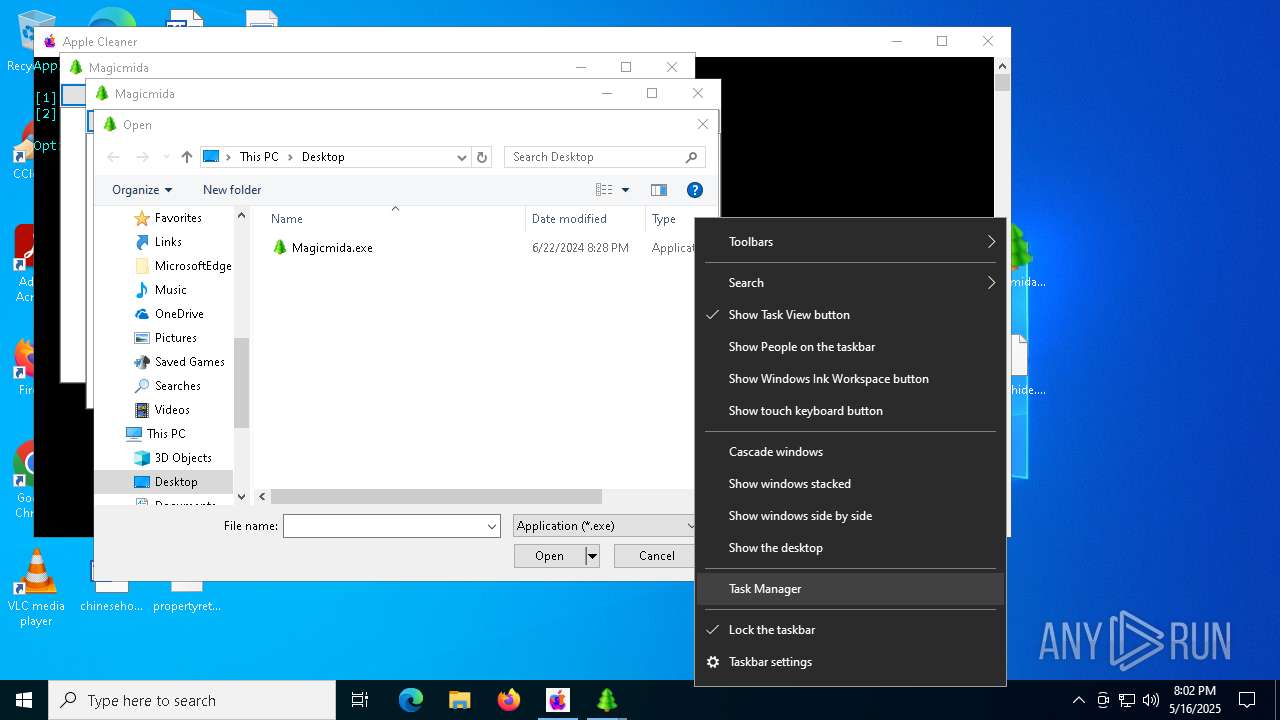The height and width of the screenshot is (720, 1280).
Task: Open the Help icon in the dialog
Action: tap(695, 190)
